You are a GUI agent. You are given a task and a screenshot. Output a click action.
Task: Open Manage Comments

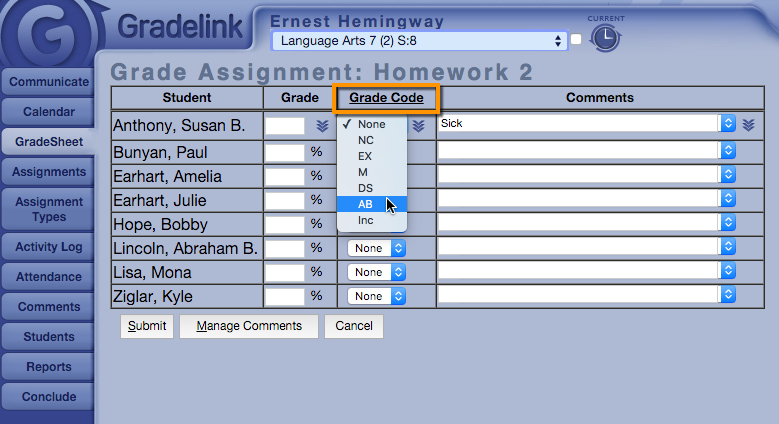[x=249, y=326]
